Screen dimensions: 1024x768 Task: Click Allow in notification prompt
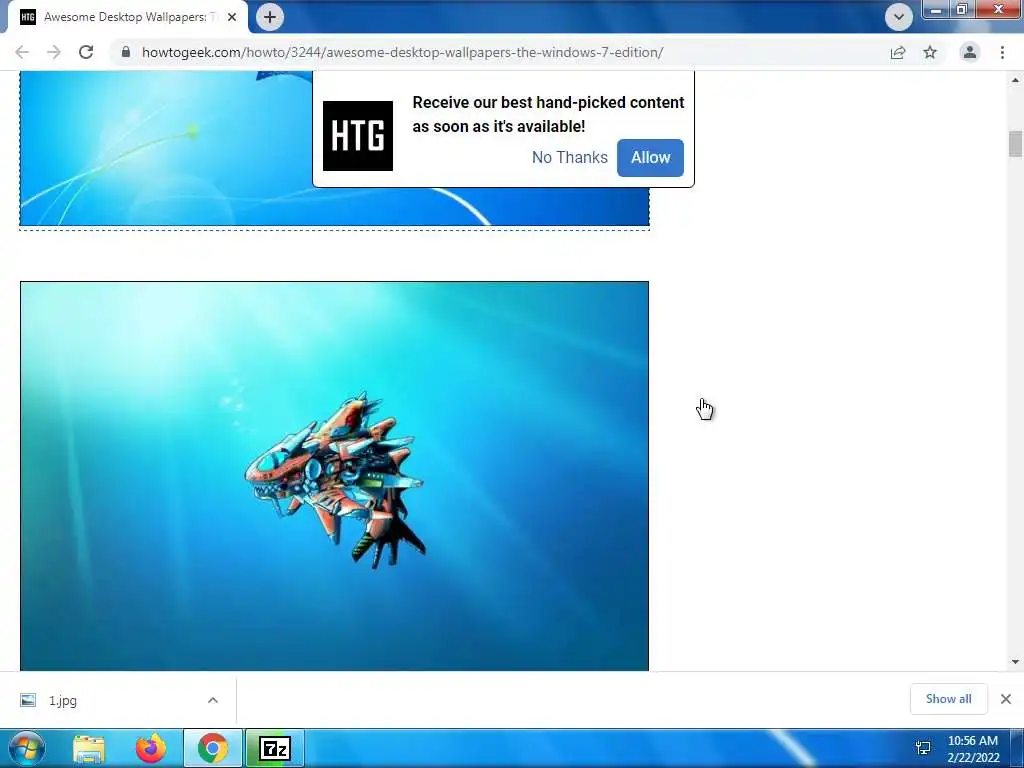[650, 157]
